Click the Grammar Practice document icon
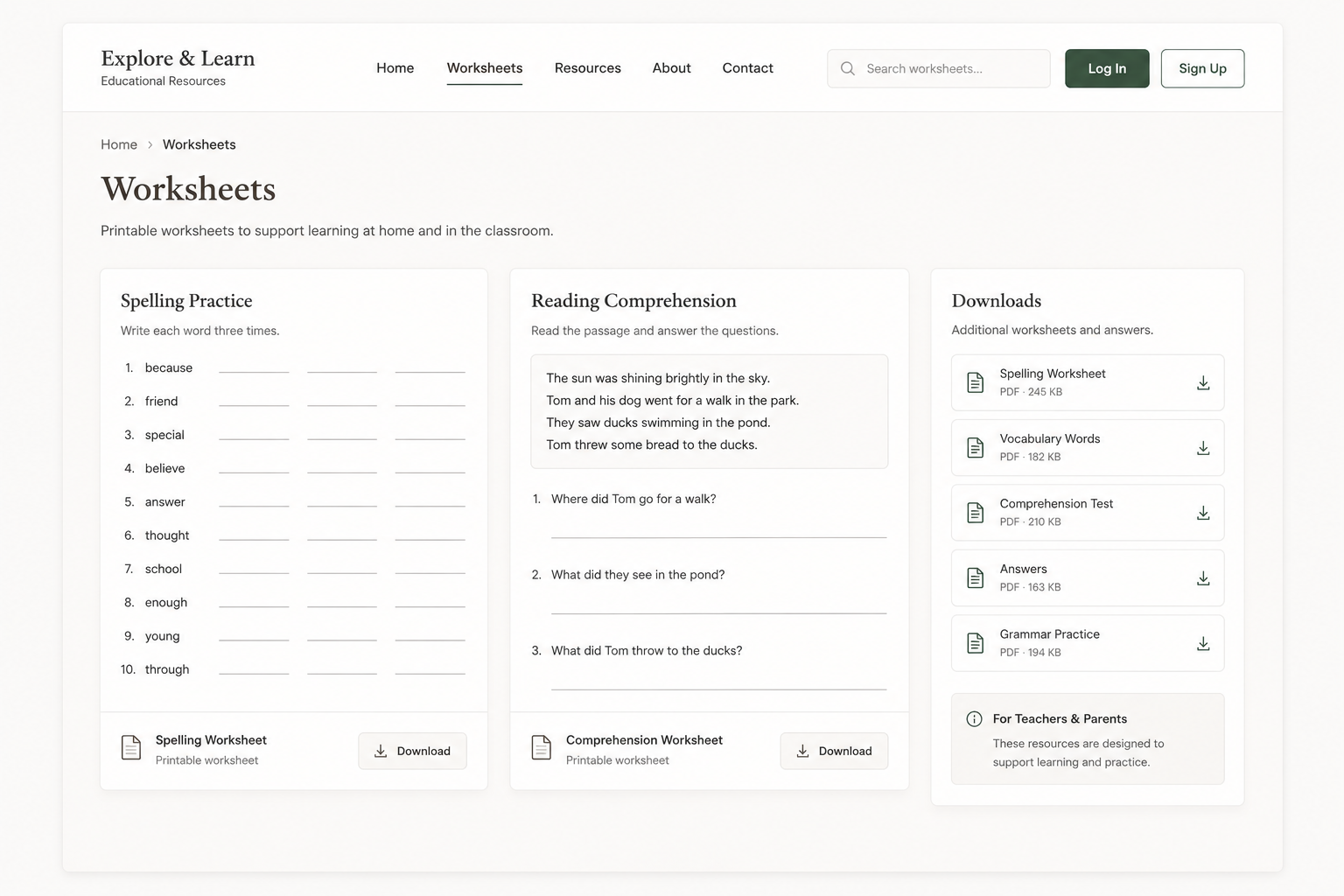The width and height of the screenshot is (1344, 896). (x=975, y=643)
